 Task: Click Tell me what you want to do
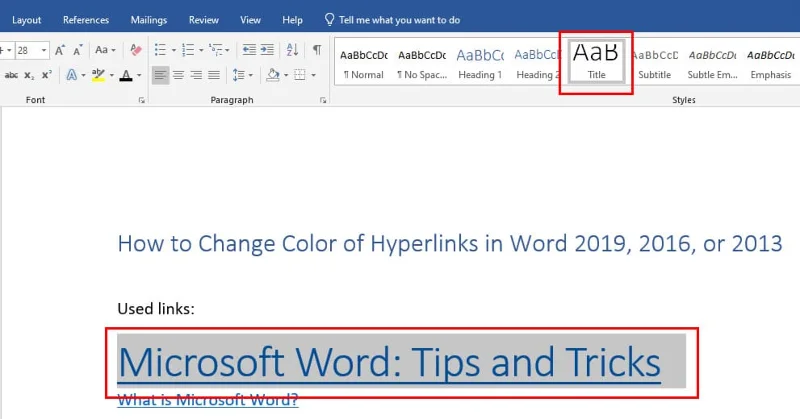pos(399,20)
